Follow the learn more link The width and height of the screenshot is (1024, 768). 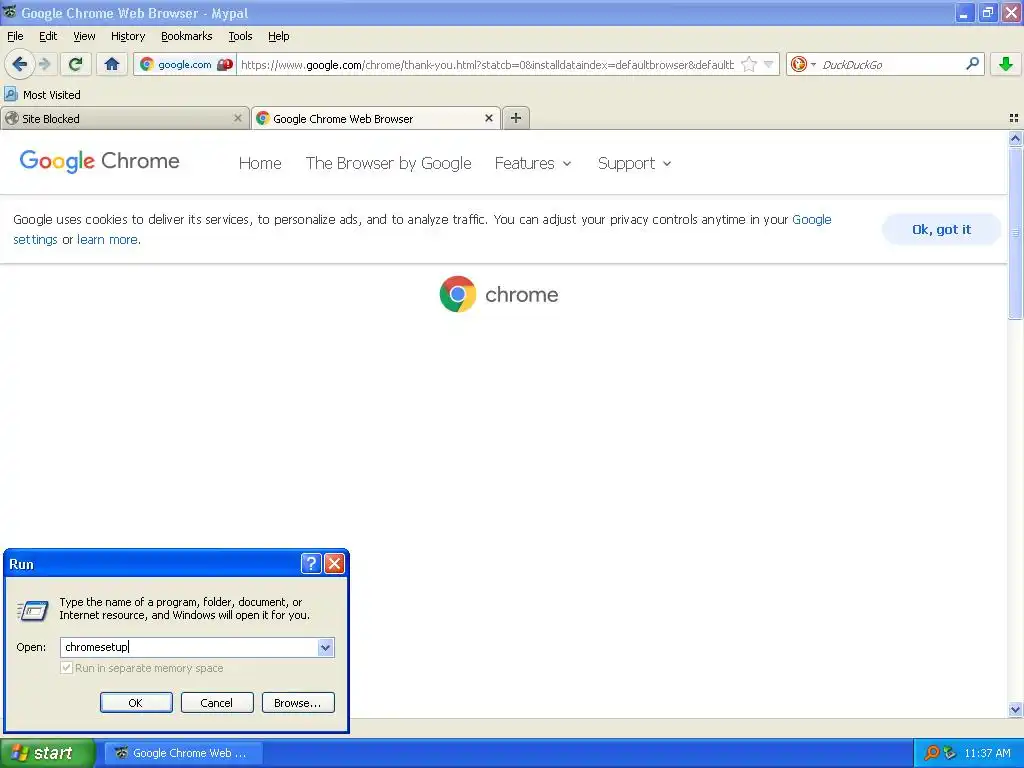(107, 240)
